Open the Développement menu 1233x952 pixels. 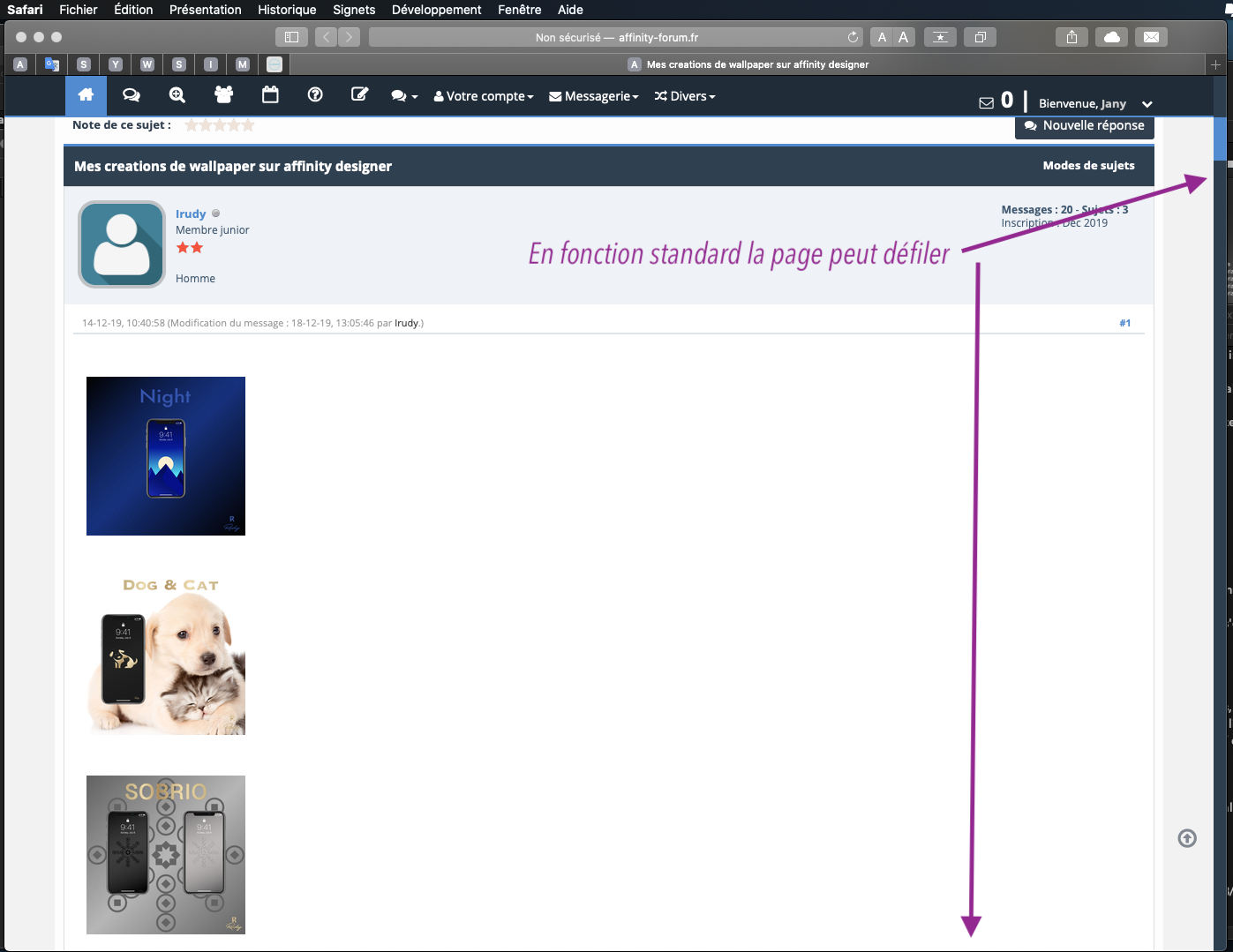(x=437, y=10)
